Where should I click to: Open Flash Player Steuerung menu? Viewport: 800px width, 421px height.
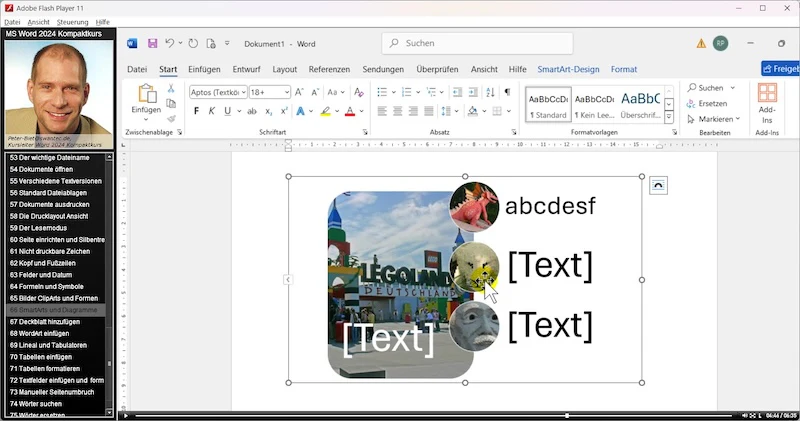72,22
